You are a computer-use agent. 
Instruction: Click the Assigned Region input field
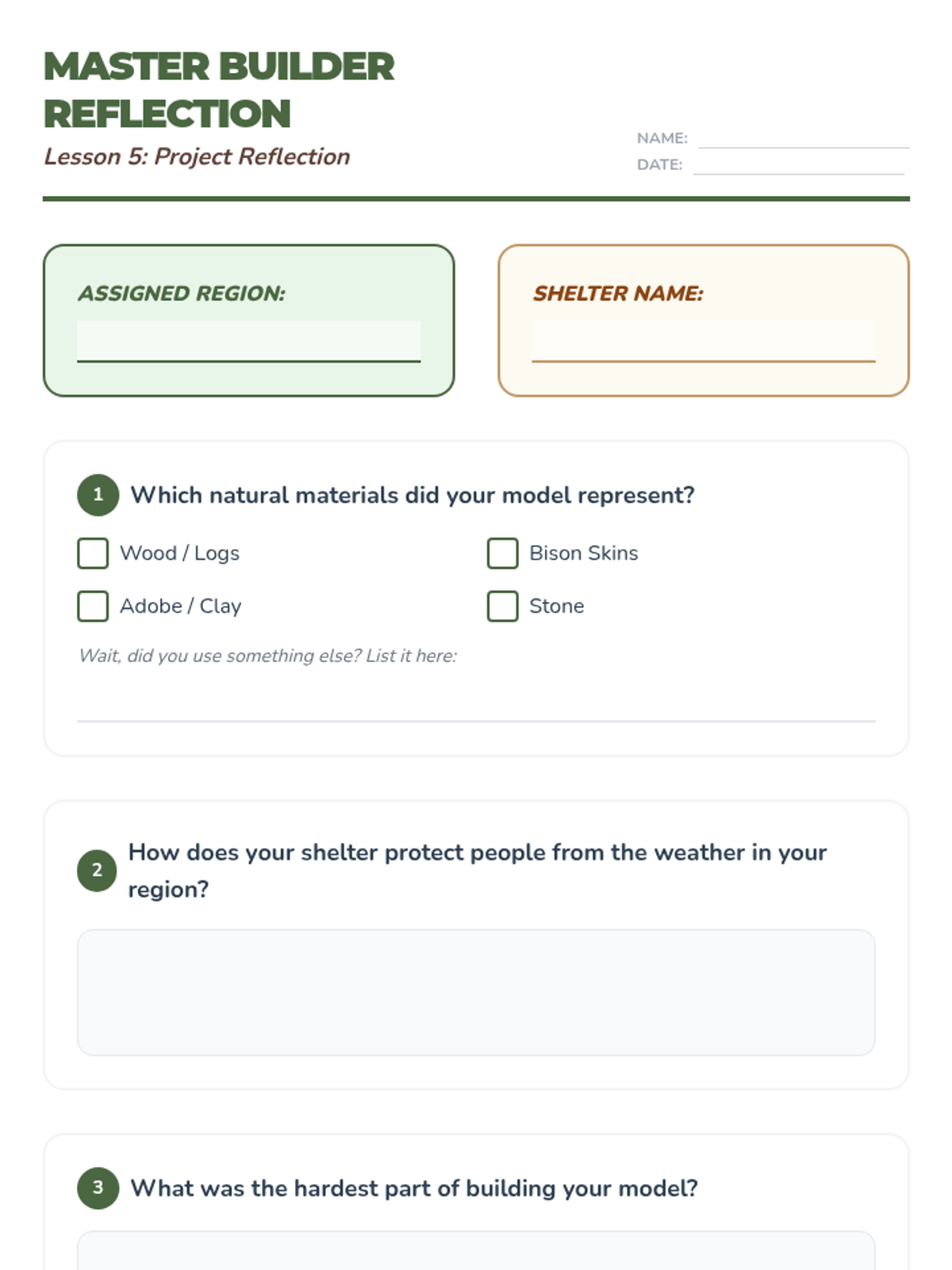[x=248, y=341]
